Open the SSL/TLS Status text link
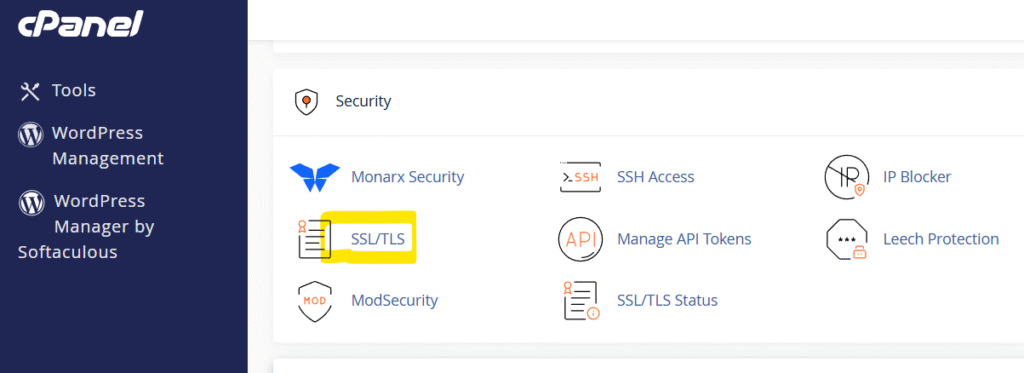Viewport: 1024px width, 373px height. click(667, 301)
